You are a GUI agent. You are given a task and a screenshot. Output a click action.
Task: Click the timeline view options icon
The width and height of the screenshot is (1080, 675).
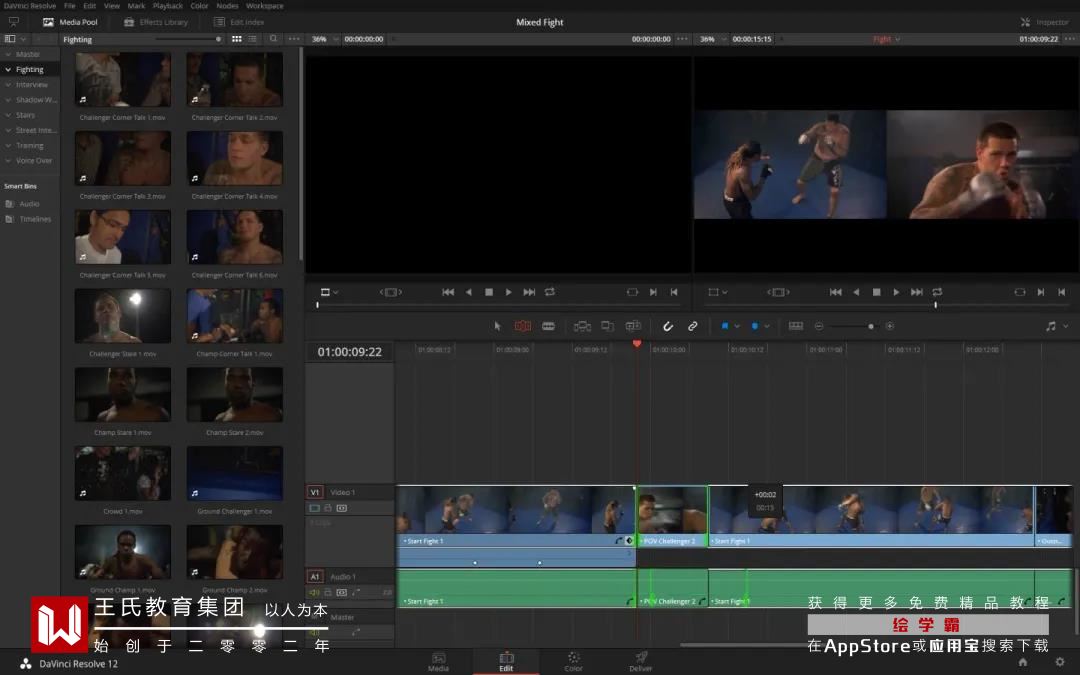(796, 326)
